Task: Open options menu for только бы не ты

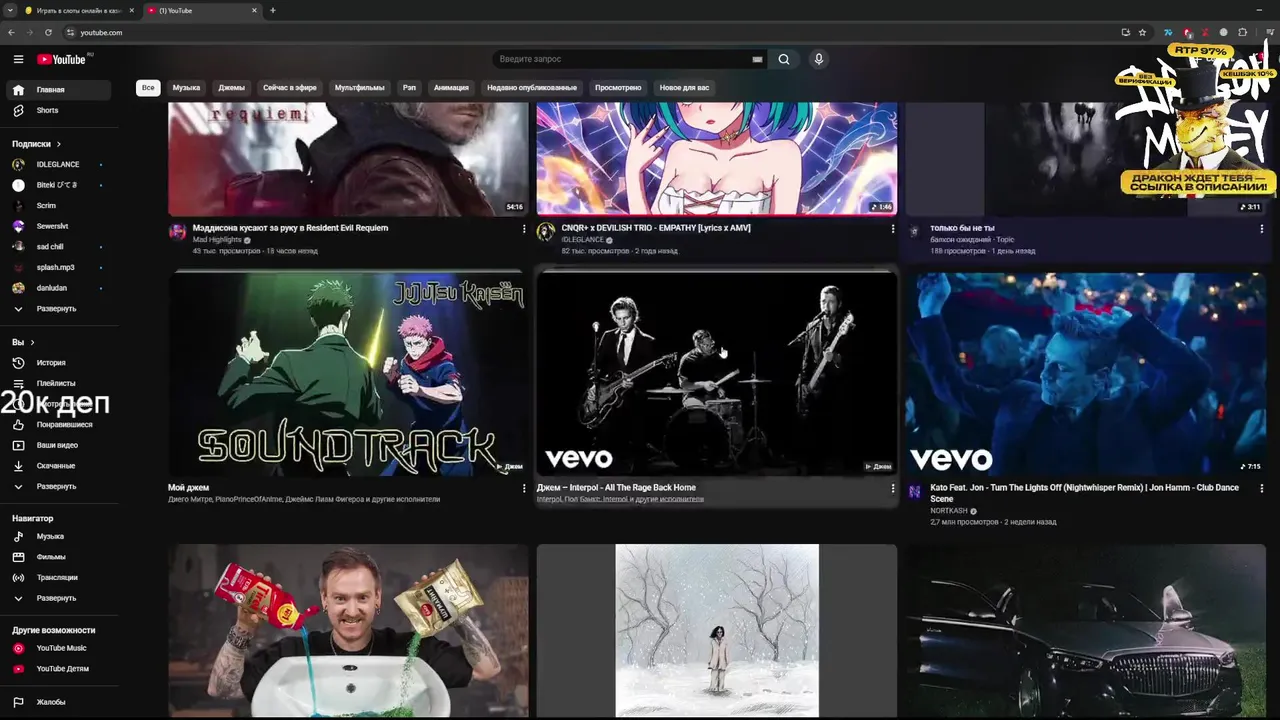Action: point(1262,228)
